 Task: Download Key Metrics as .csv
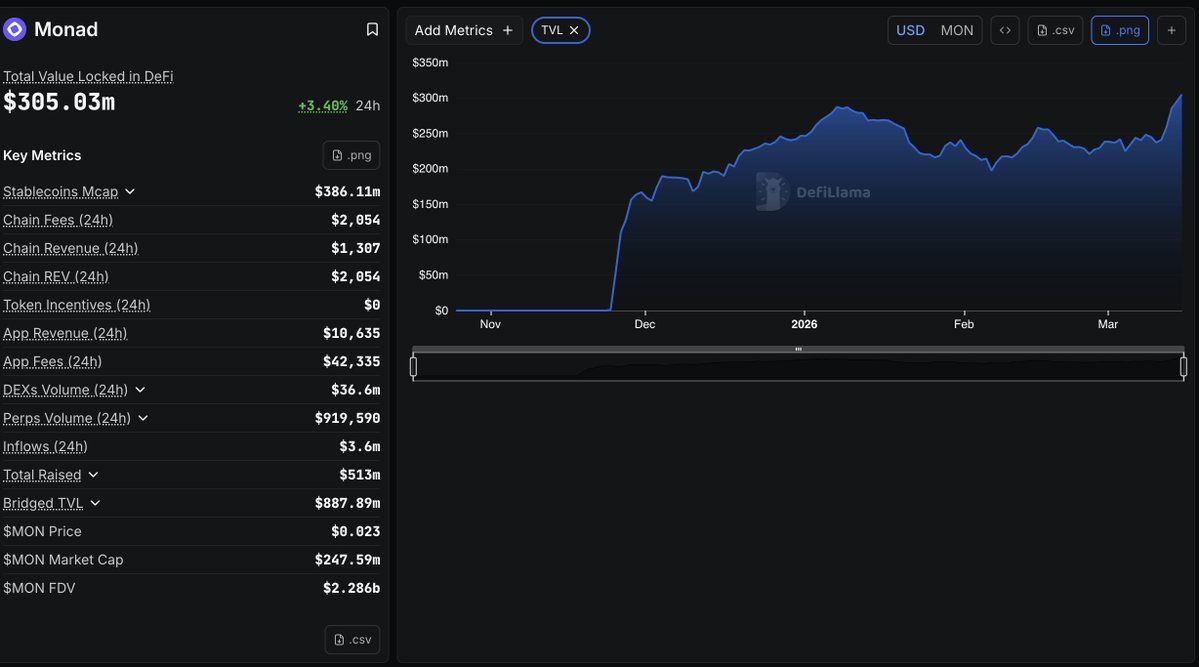click(353, 639)
